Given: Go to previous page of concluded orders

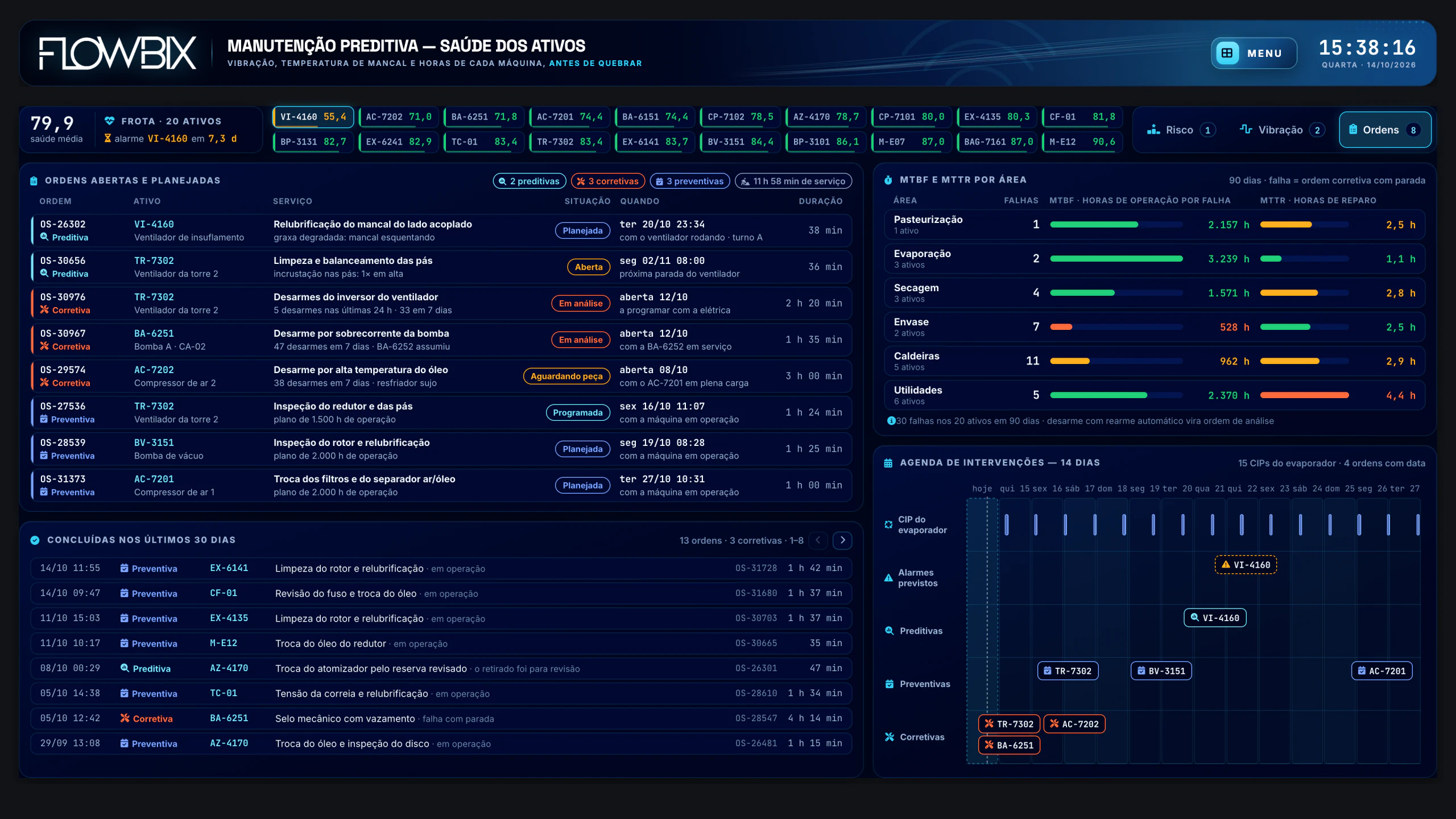Looking at the screenshot, I should click(x=818, y=540).
